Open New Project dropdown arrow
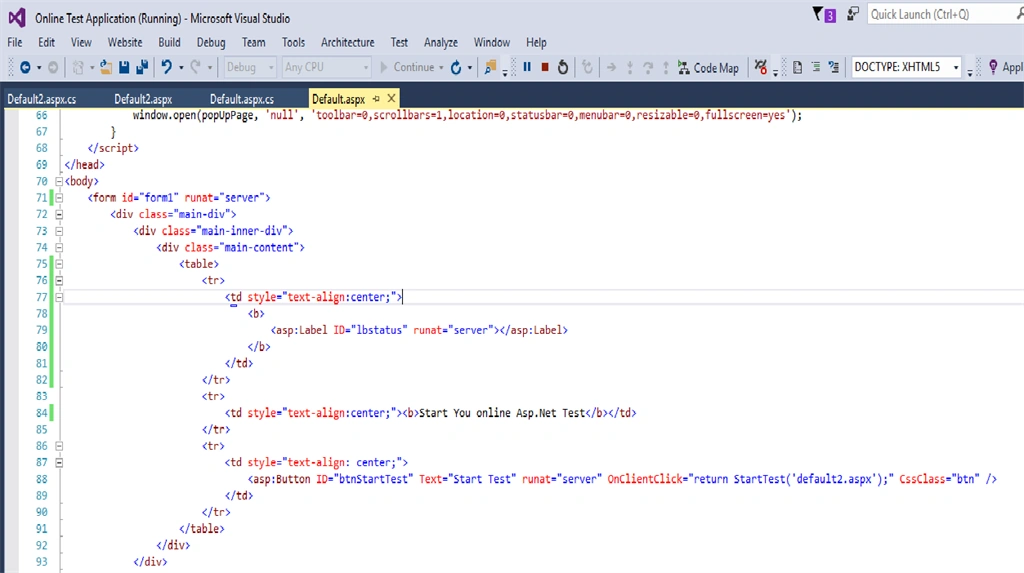 tap(92, 68)
